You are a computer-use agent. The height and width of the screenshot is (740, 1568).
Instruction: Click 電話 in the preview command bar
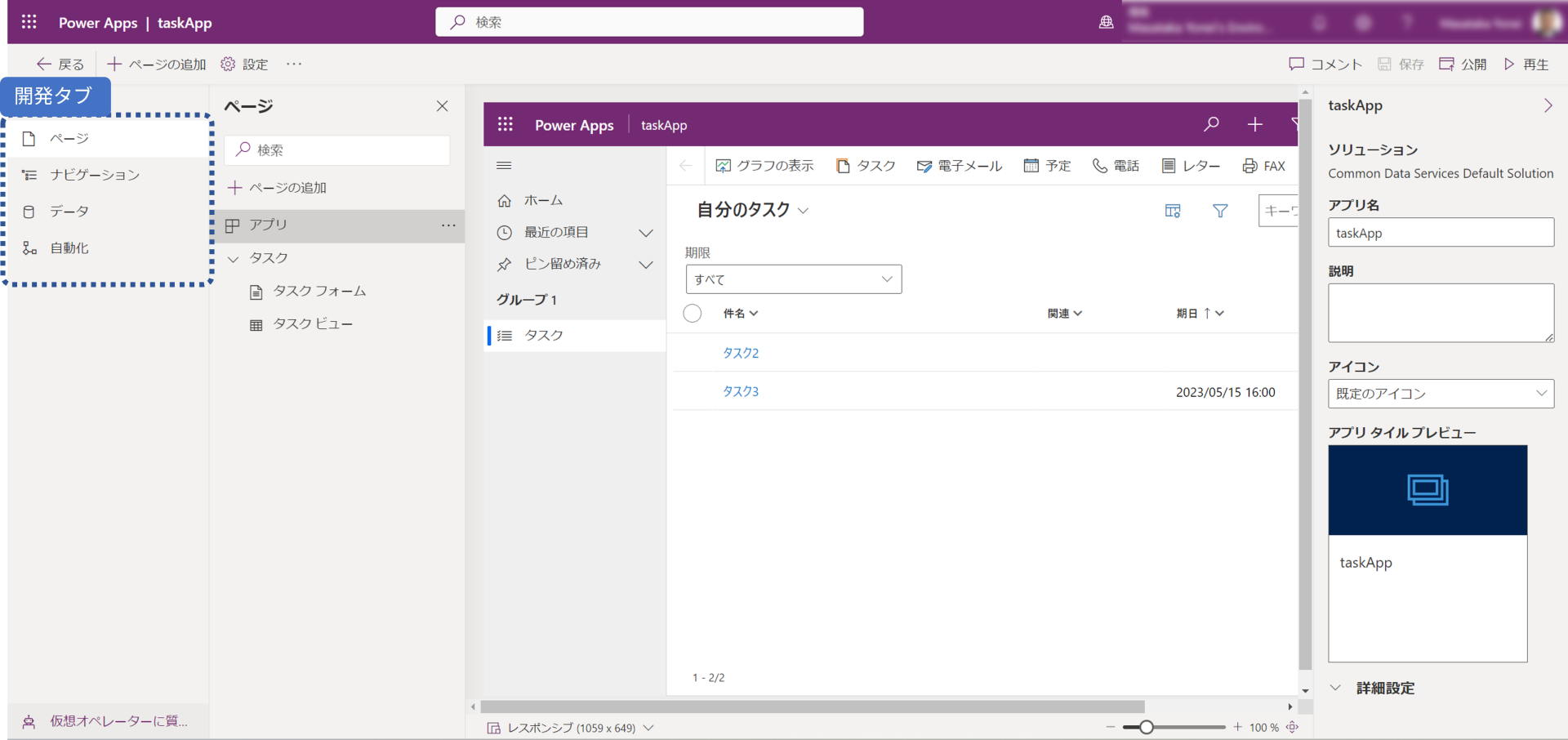(1116, 166)
